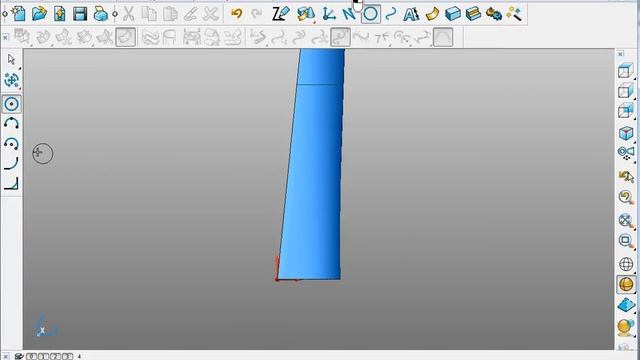Zoom to fit with the resize-to-fit icon
Image resolution: width=640 pixels, height=360 pixels.
point(626,221)
